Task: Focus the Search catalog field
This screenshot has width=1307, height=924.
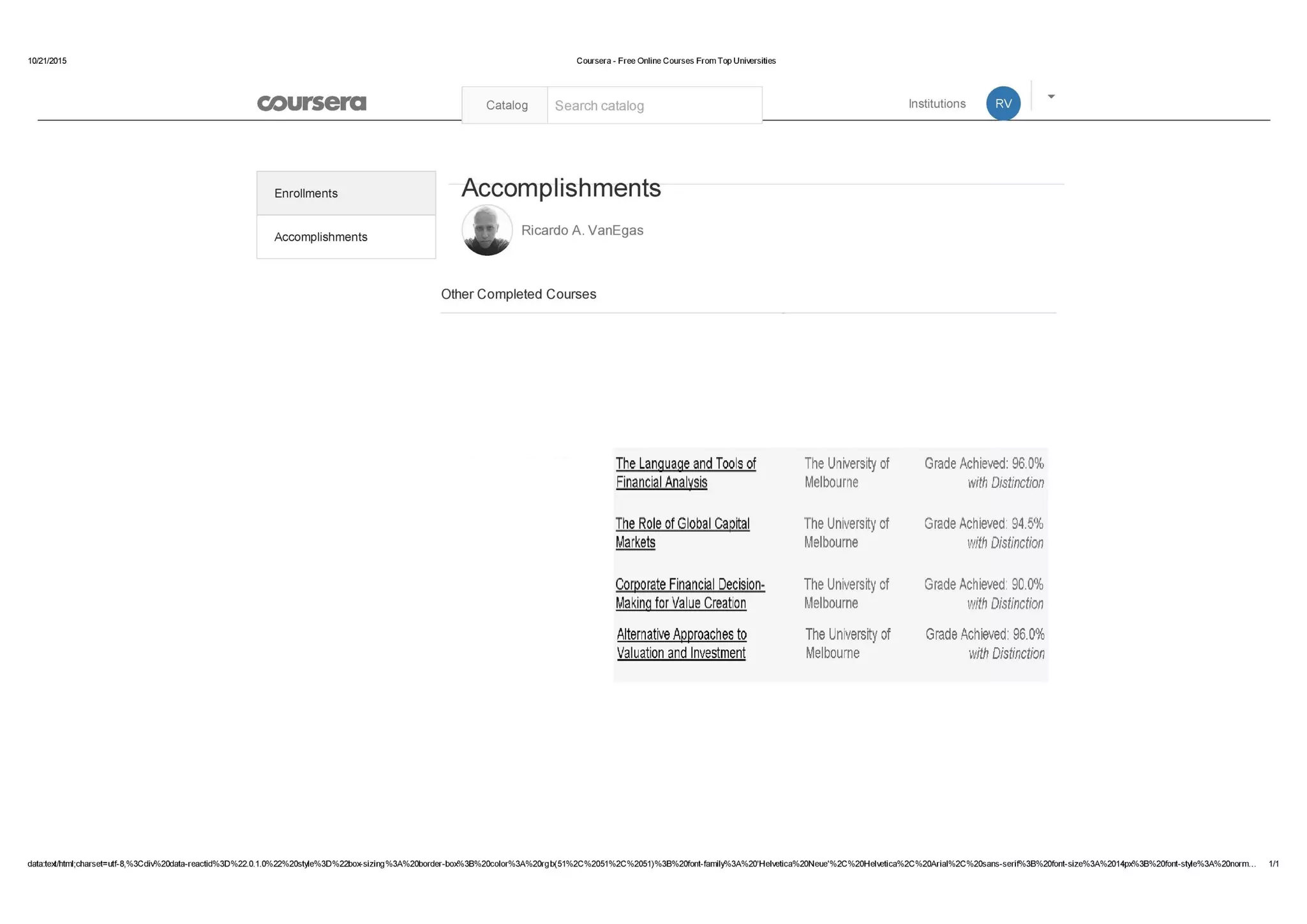Action: [653, 105]
